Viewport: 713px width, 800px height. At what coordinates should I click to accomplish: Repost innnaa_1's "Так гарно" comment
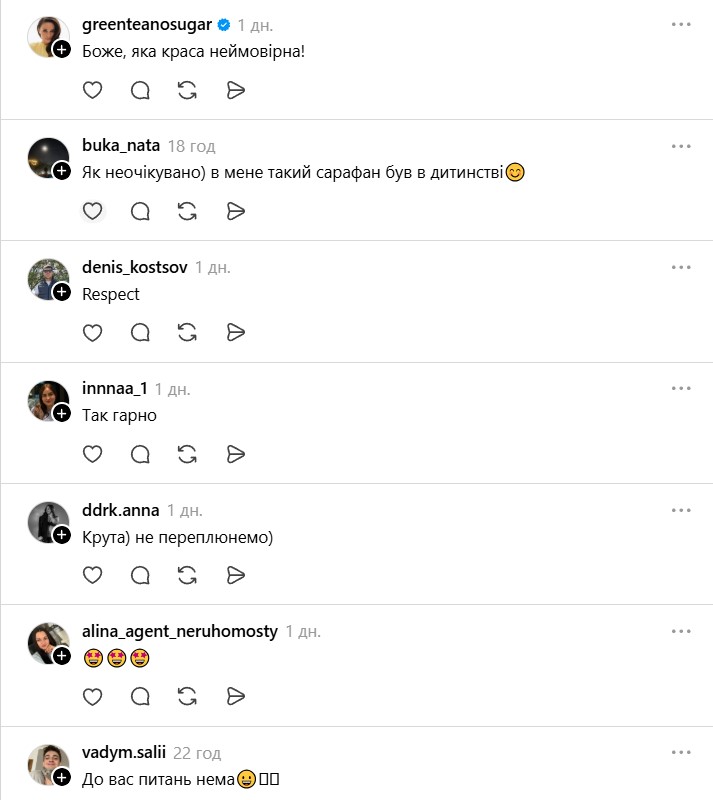(x=187, y=454)
